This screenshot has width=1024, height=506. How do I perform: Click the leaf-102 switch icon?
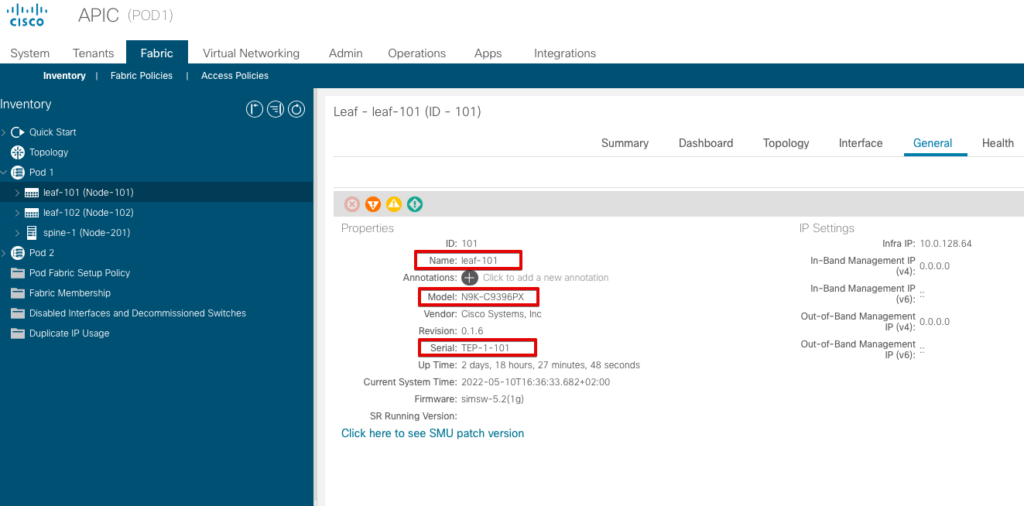click(x=32, y=213)
